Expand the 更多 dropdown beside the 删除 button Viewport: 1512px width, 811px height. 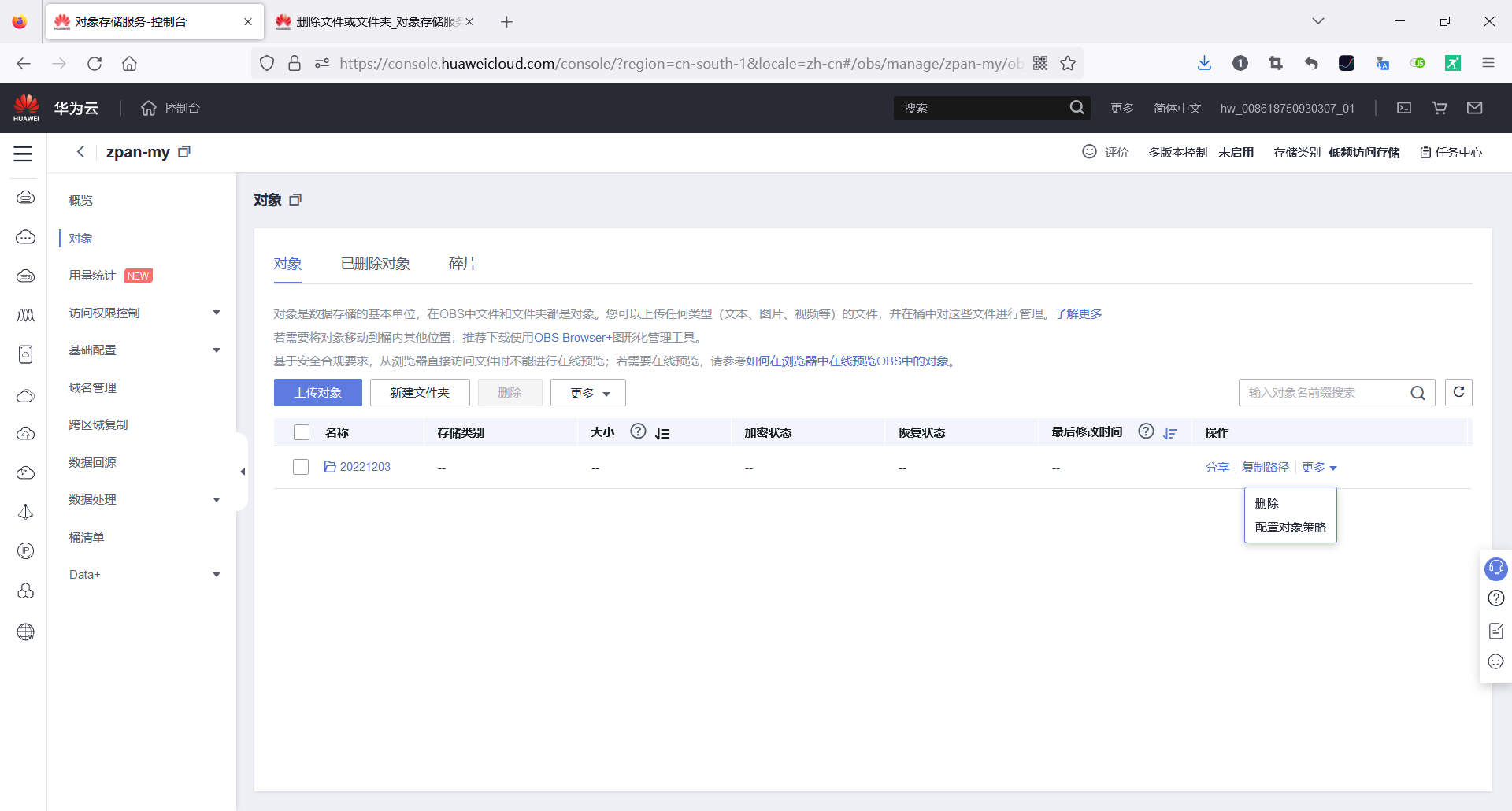tap(587, 392)
